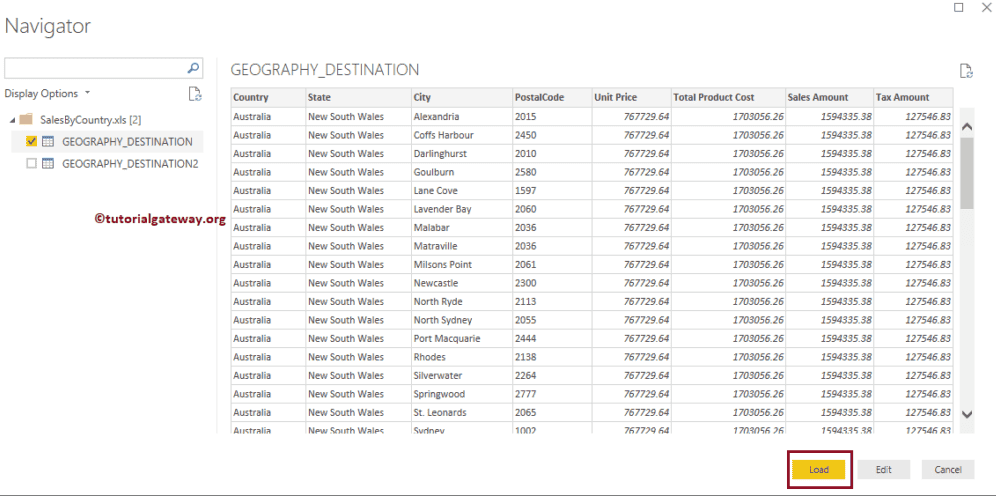Click the refresh preview icon above the table
This screenshot has height=496, width=996.
coord(966,71)
